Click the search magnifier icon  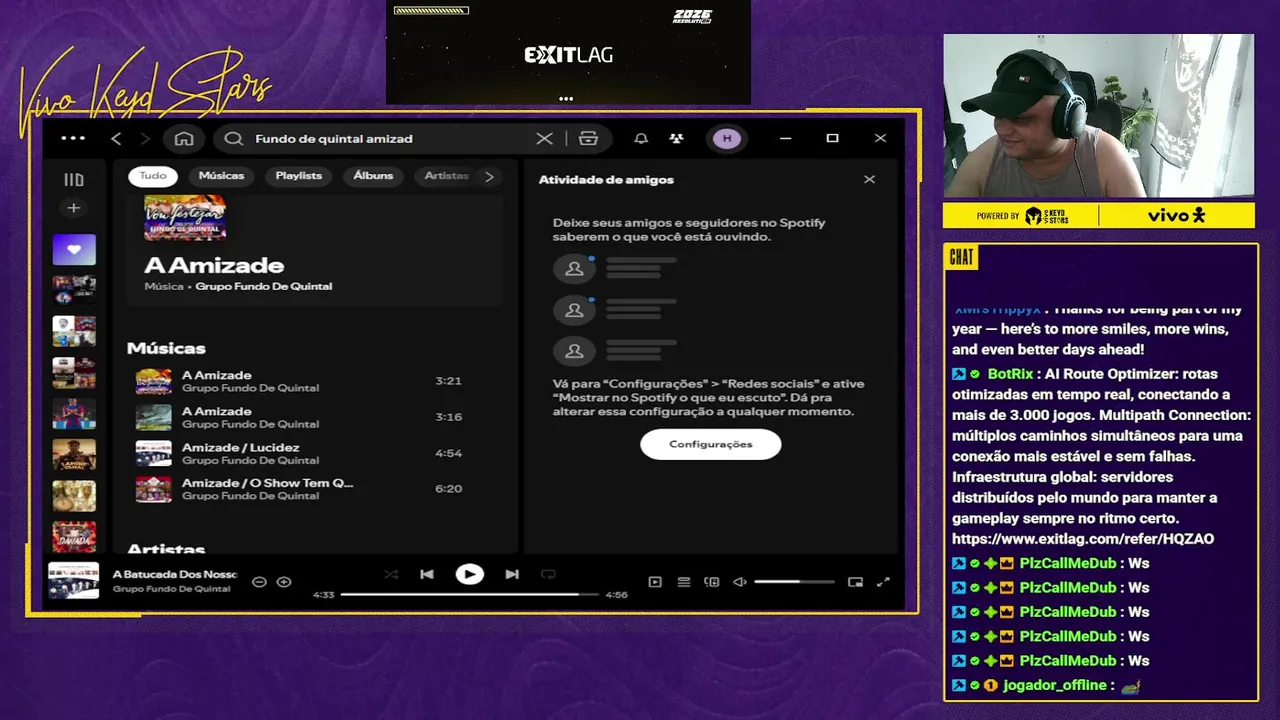coord(233,138)
